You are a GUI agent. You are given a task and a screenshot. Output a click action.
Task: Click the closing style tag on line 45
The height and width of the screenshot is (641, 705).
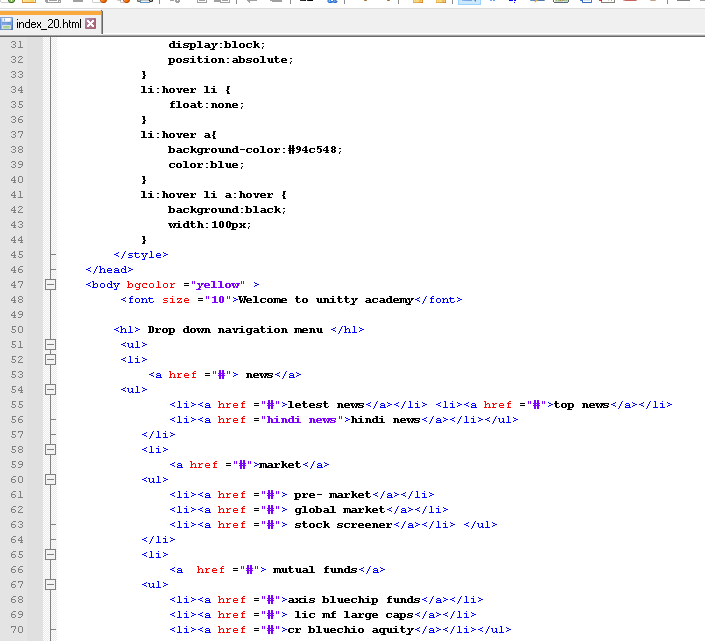140,255
